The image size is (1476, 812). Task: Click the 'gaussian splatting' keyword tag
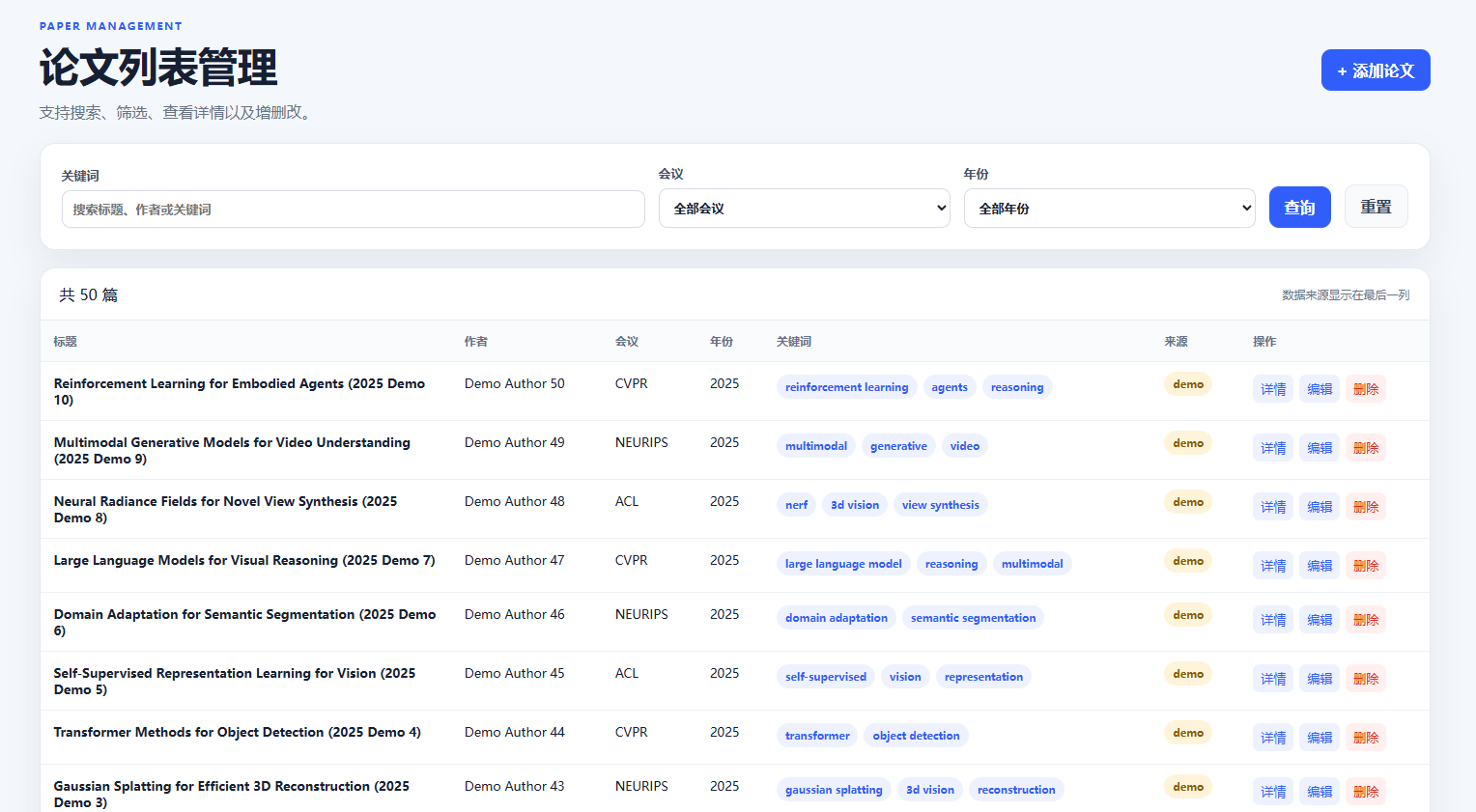click(834, 790)
